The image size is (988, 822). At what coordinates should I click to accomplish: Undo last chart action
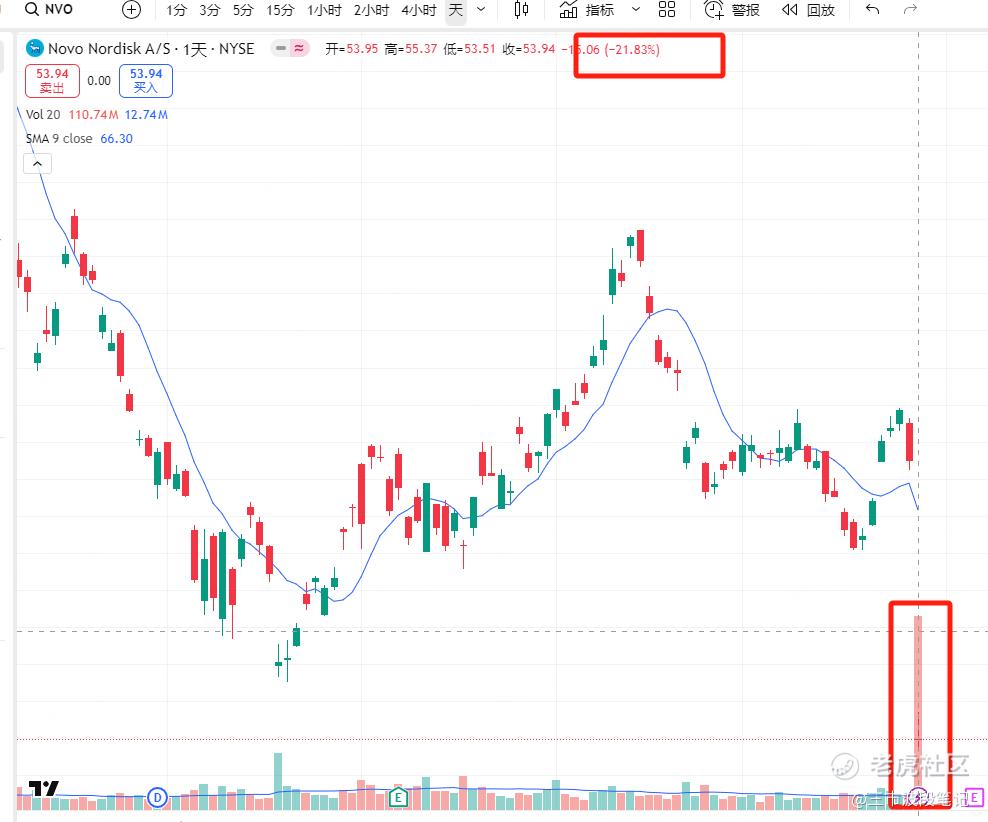tap(872, 9)
